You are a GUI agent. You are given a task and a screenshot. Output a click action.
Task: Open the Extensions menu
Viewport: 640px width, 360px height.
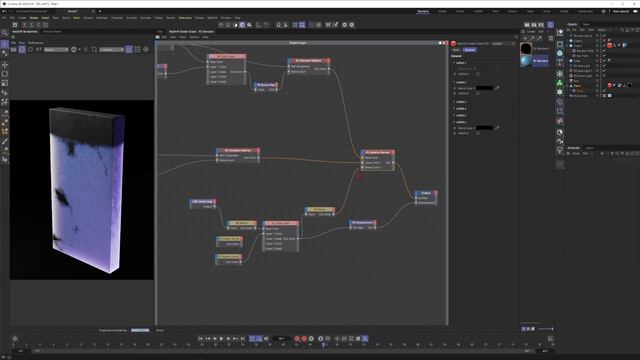[x=185, y=18]
